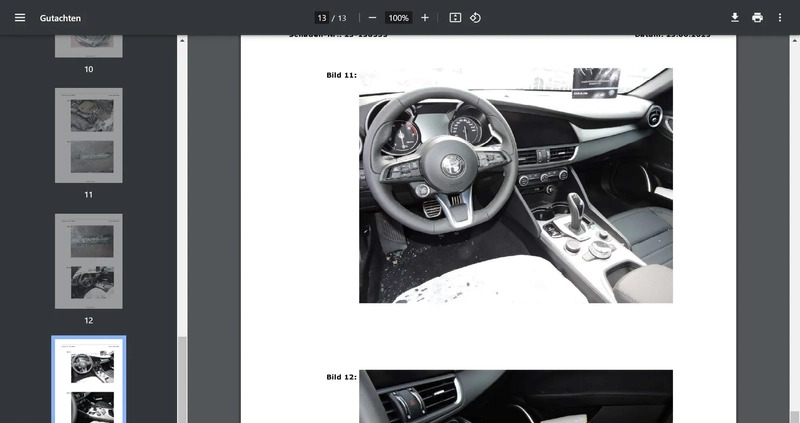This screenshot has width=800, height=423.
Task: Click the air vent photo in Bild 12
Action: 516,396
